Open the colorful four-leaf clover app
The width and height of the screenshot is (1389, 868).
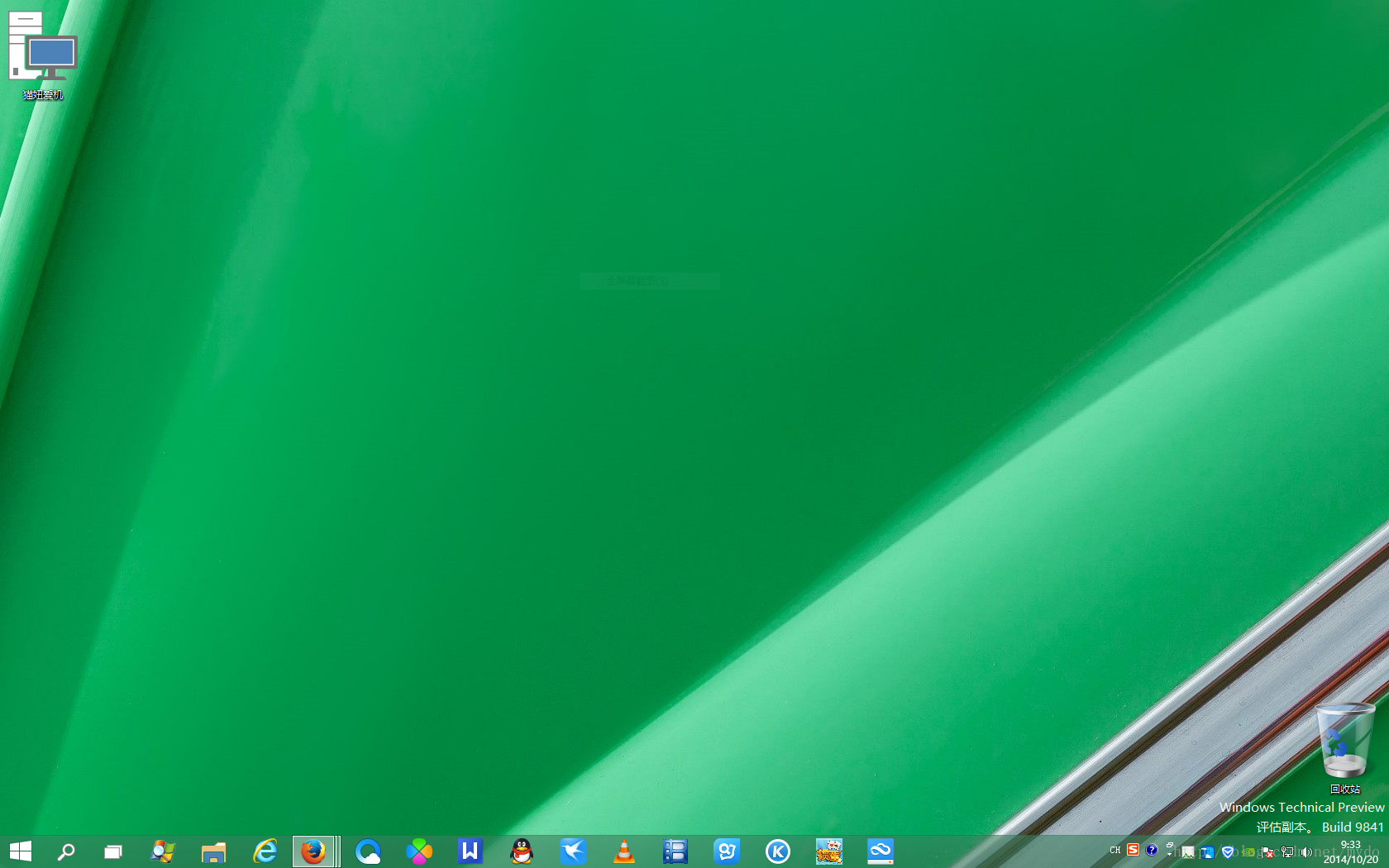[419, 851]
